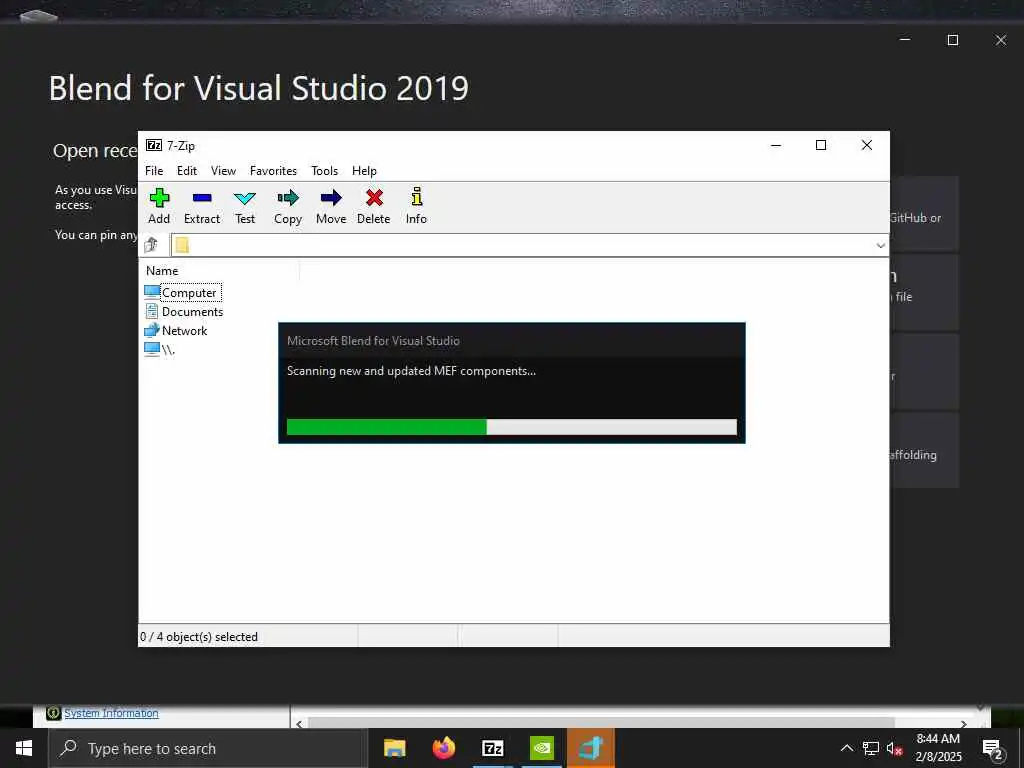Close the 7-Zip window
This screenshot has width=1024, height=768.
(x=867, y=145)
